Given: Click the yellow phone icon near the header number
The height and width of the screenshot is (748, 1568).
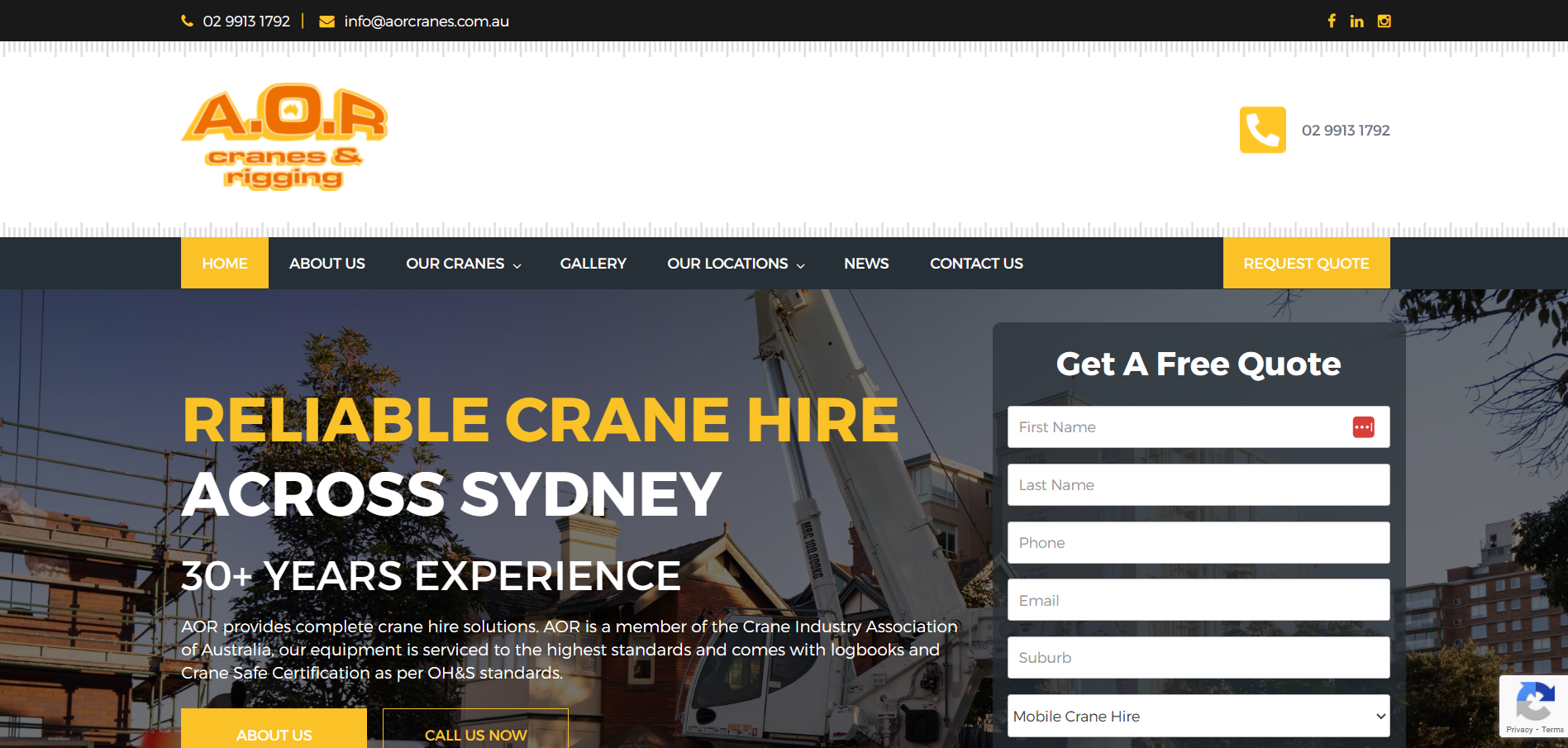Looking at the screenshot, I should 1262,130.
